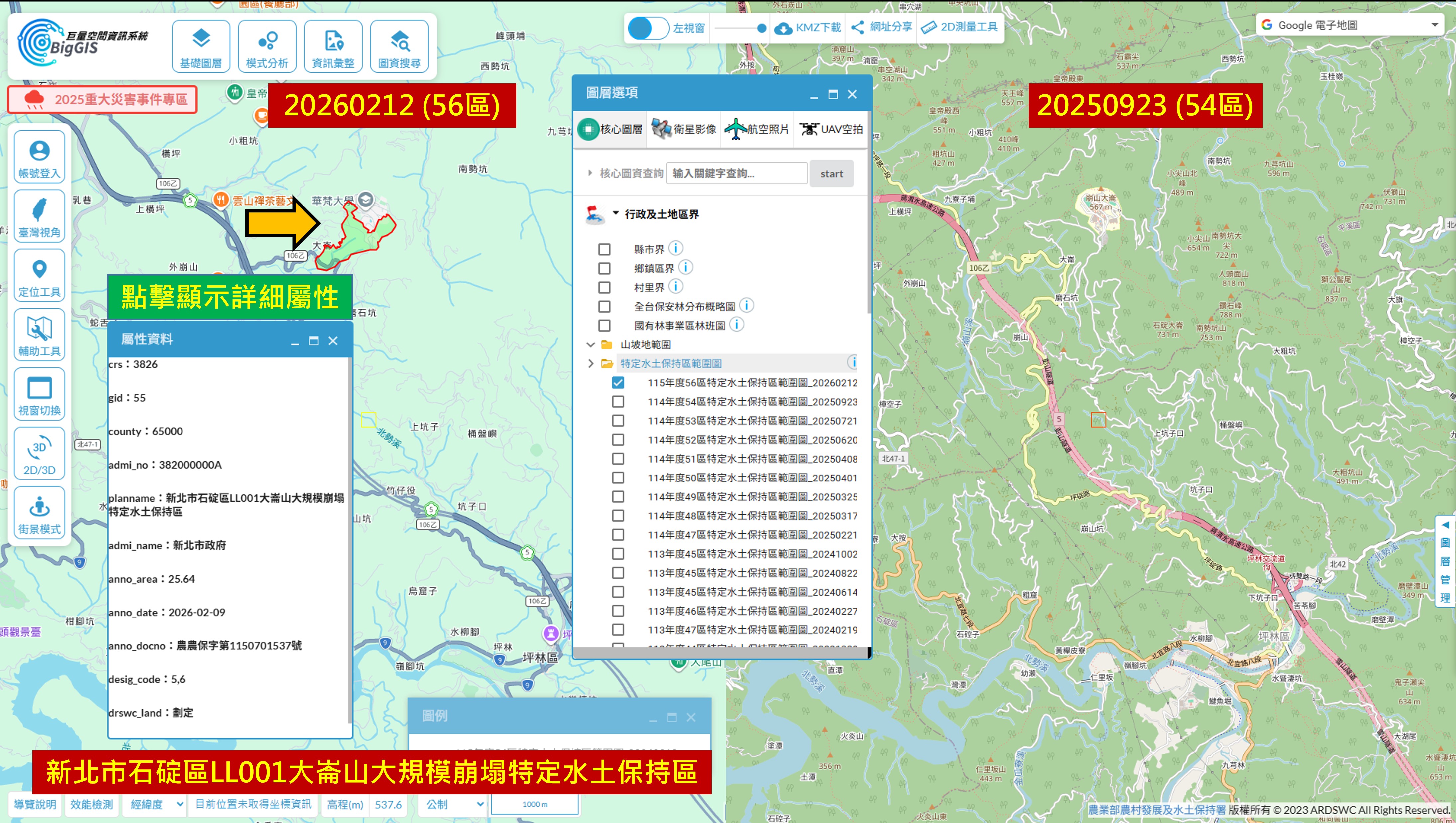Viewport: 1456px width, 823px height.
Task: Expand the 特定水土保持區範圍圖 folder arrow
Action: tap(591, 363)
